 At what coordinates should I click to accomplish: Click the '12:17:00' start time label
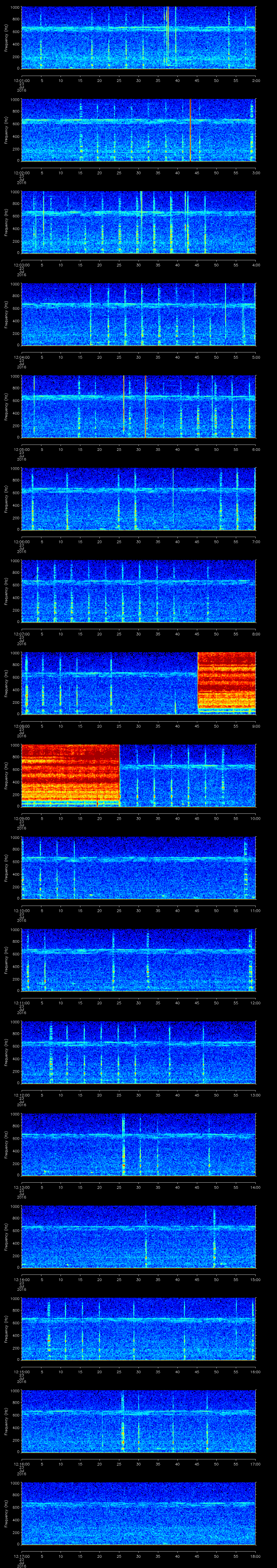tap(21, 1557)
